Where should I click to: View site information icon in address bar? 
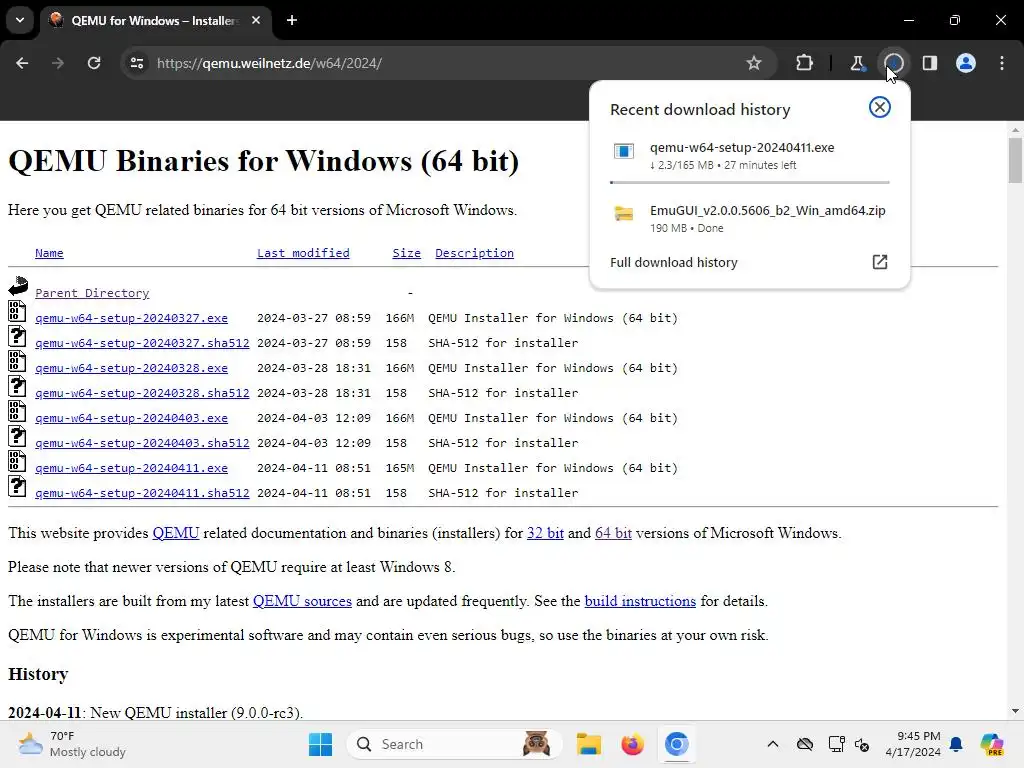[136, 63]
